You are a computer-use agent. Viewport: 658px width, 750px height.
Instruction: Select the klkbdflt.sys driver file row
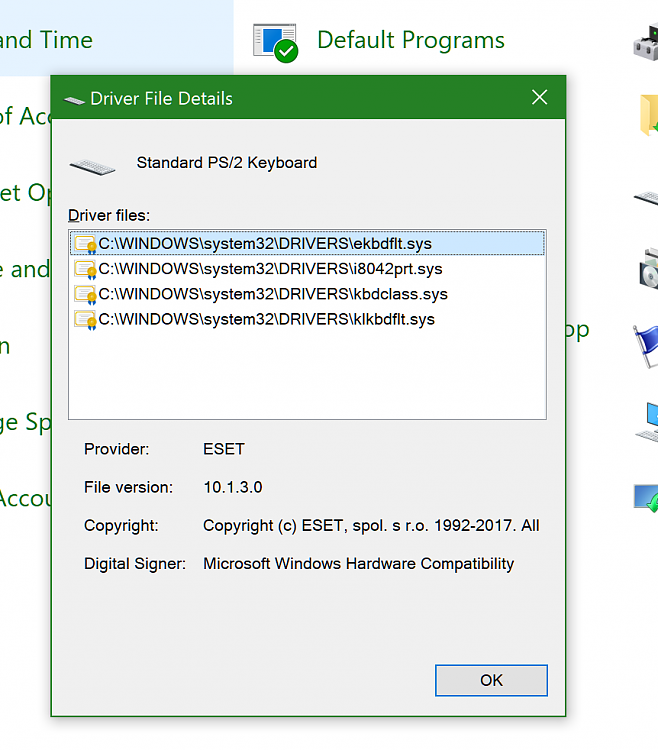point(266,320)
